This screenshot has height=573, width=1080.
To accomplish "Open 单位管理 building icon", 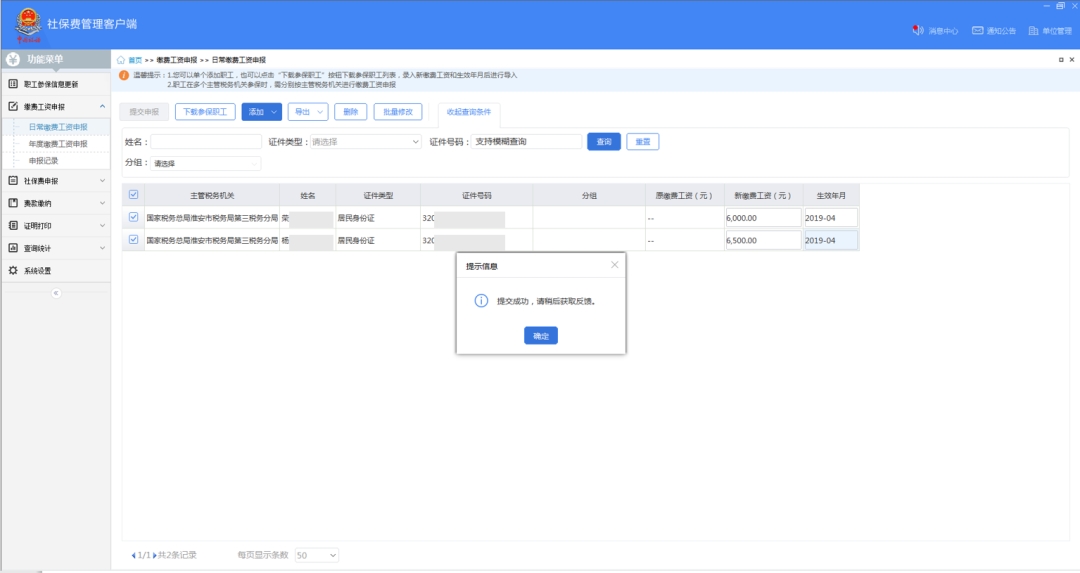I will (1034, 31).
